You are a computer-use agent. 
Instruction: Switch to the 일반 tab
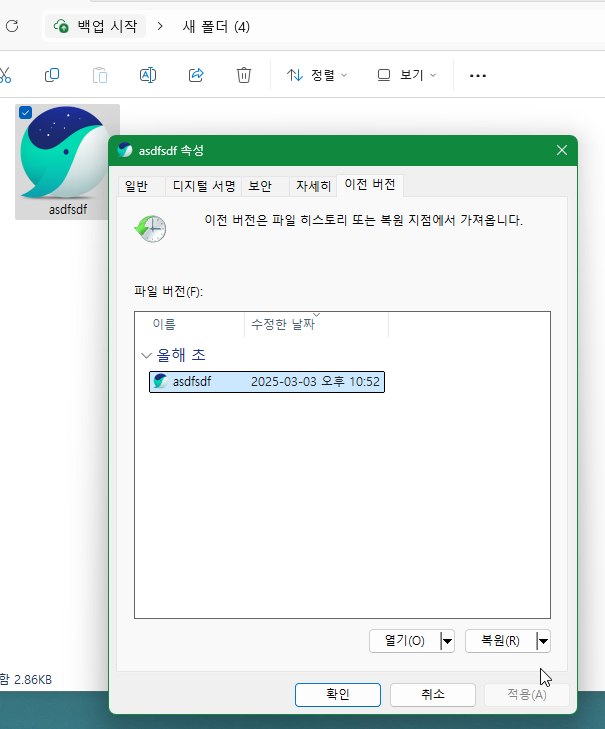coord(135,186)
